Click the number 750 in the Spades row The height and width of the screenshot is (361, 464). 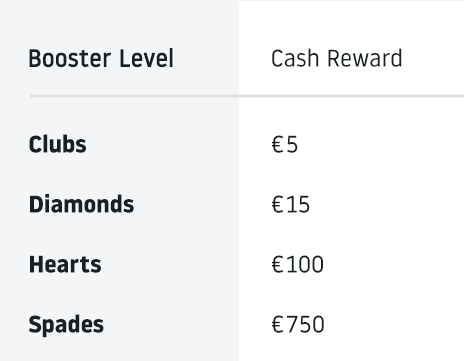305,325
